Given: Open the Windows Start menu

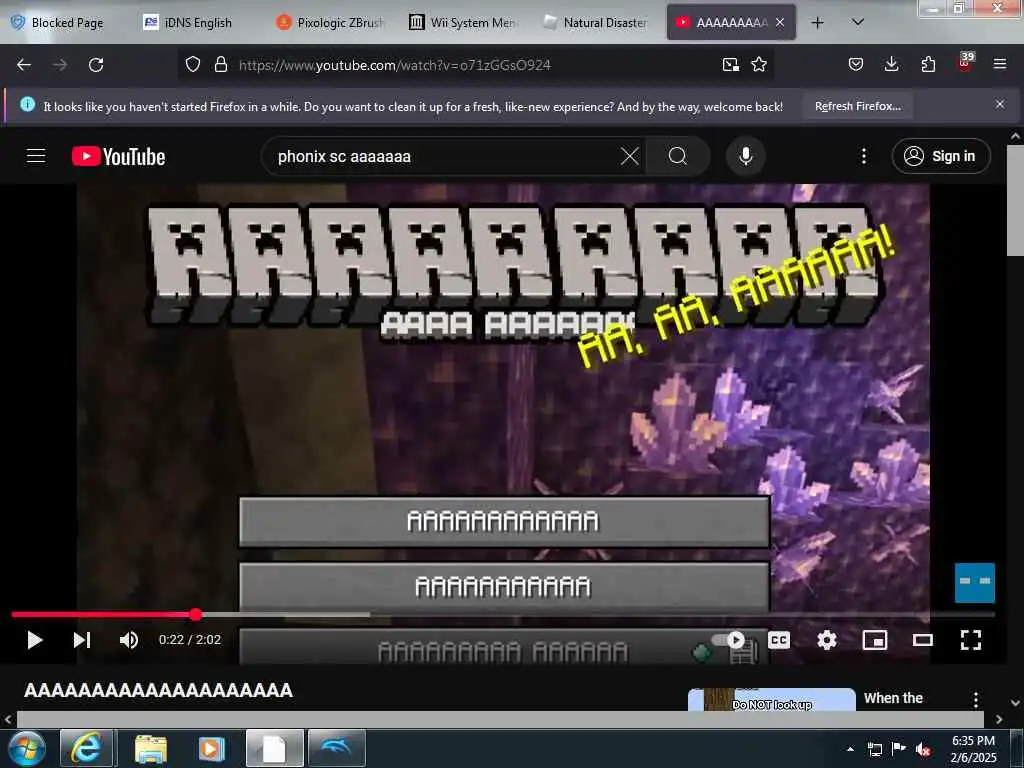Looking at the screenshot, I should pos(26,748).
